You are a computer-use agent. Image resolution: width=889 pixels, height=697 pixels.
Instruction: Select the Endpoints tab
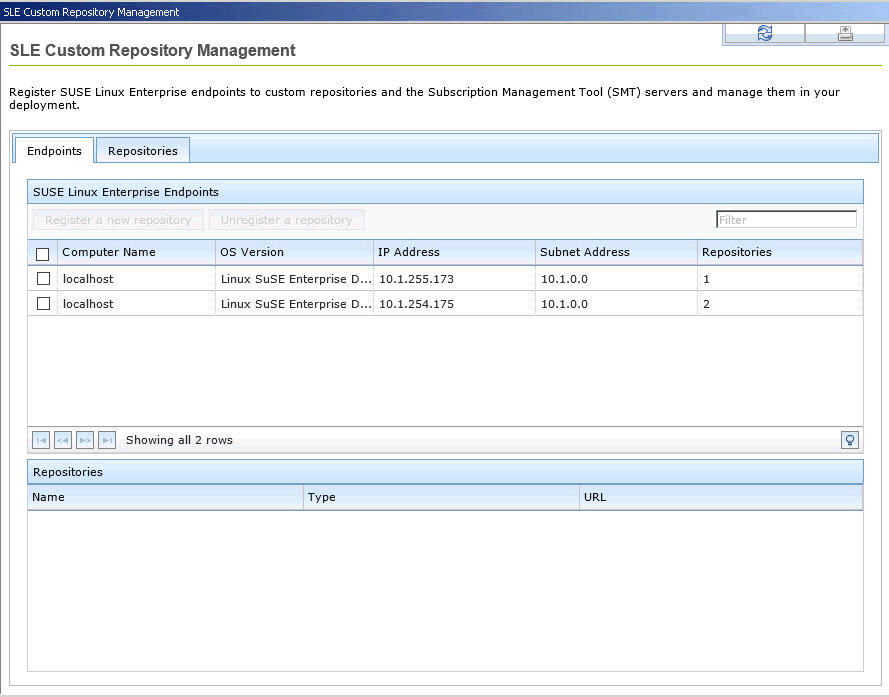pos(54,151)
